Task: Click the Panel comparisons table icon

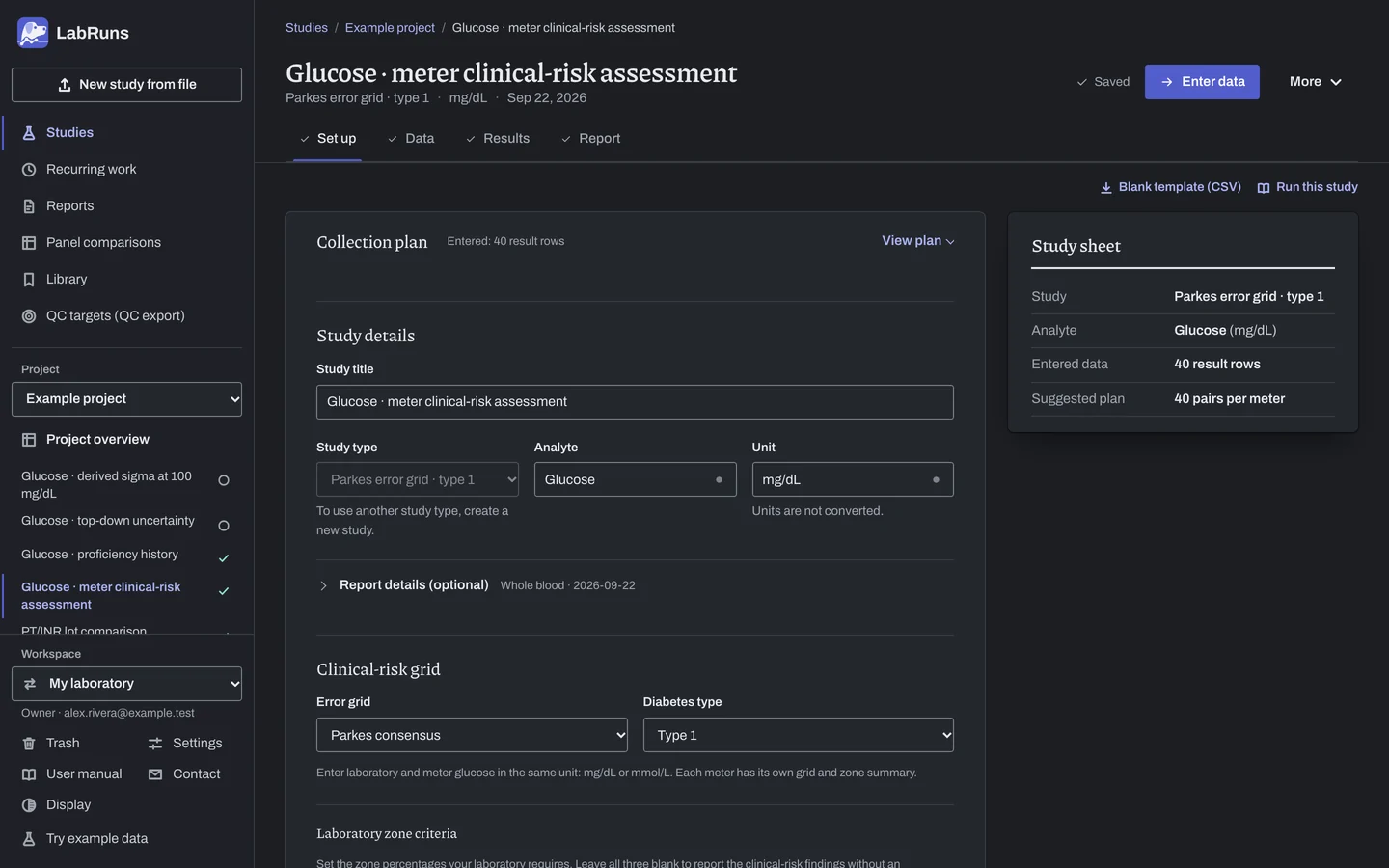Action: (29, 243)
